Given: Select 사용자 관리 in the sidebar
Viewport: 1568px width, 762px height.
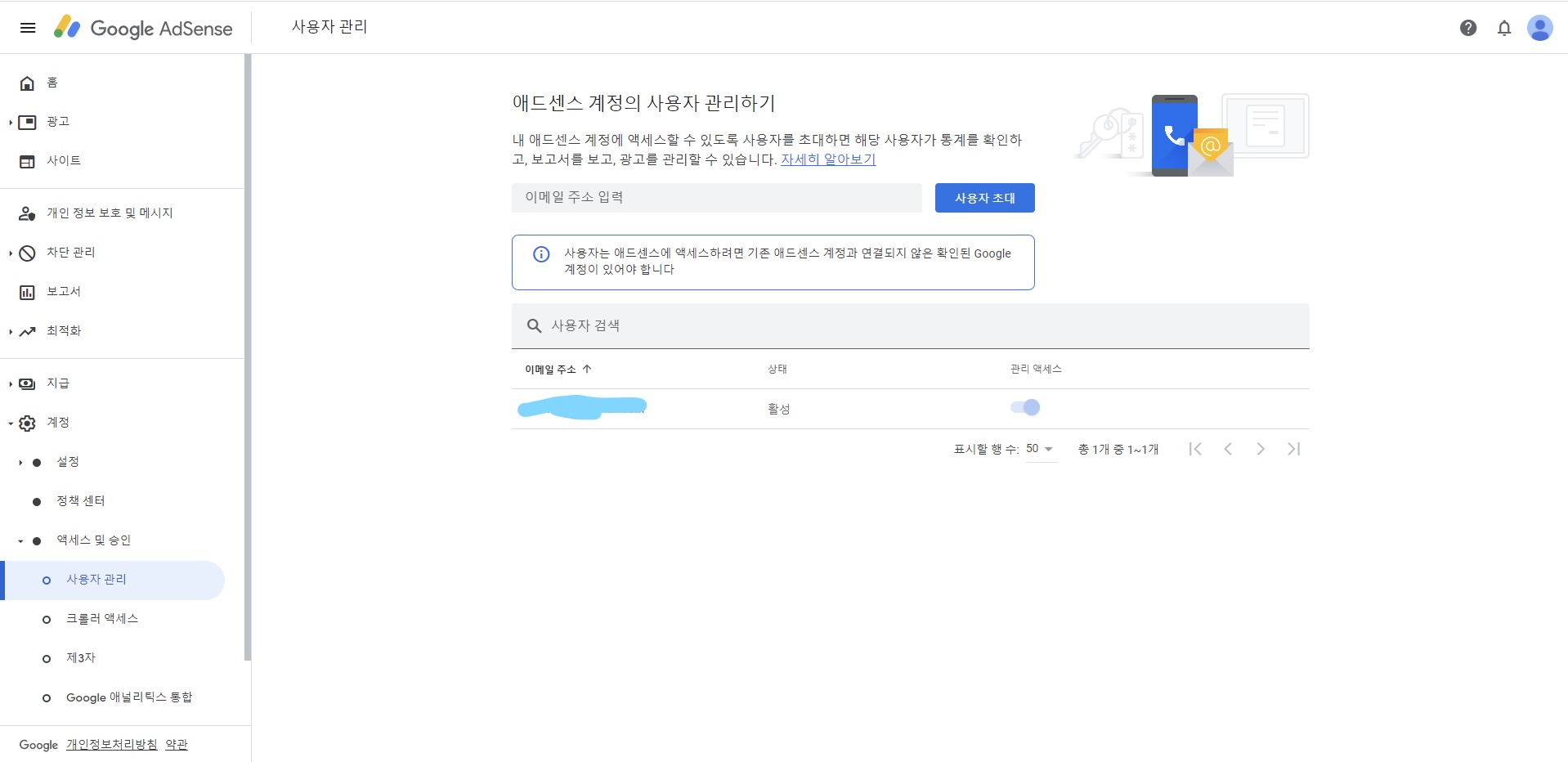Looking at the screenshot, I should [x=113, y=580].
